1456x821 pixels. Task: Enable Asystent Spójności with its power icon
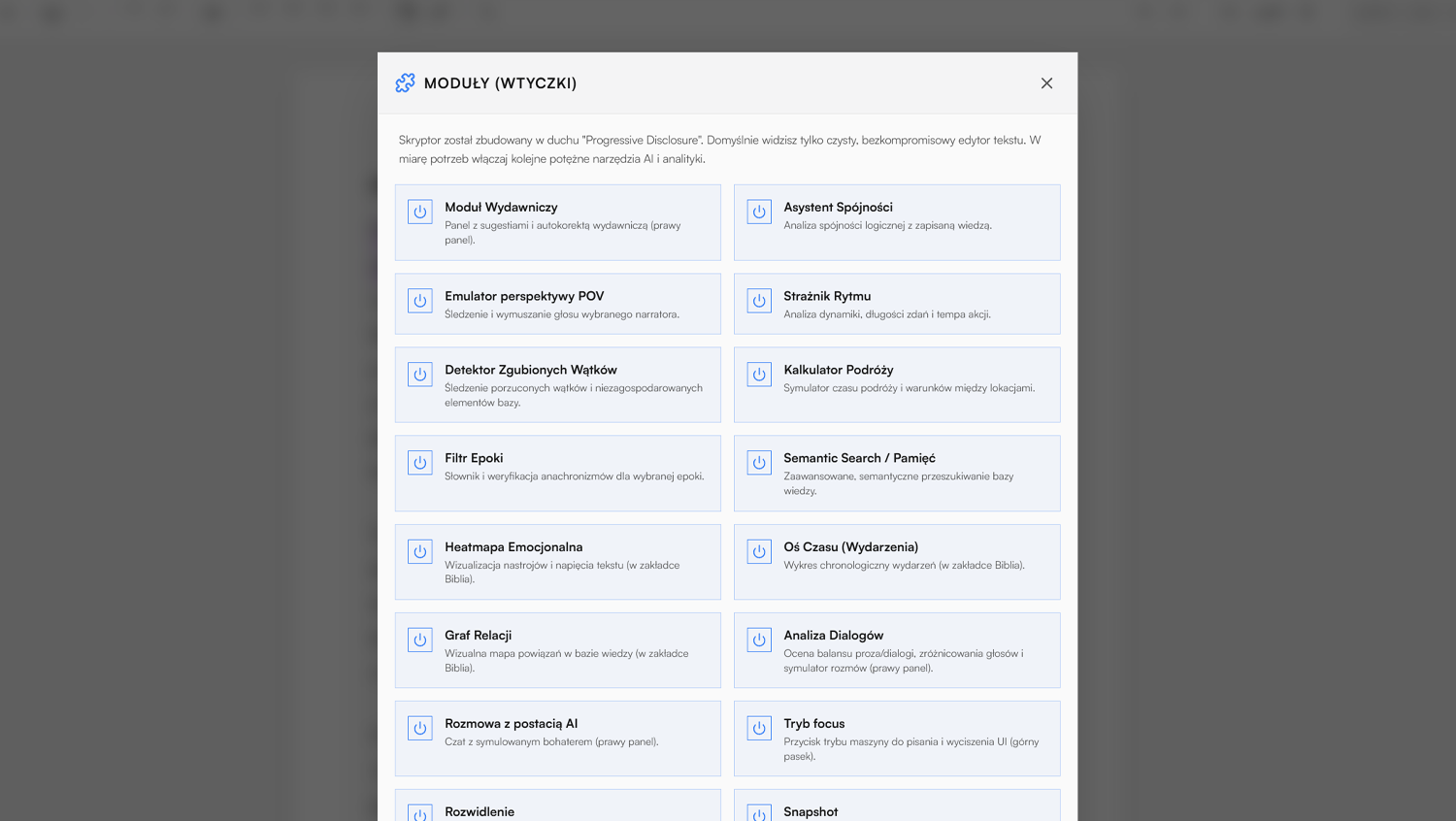759,212
